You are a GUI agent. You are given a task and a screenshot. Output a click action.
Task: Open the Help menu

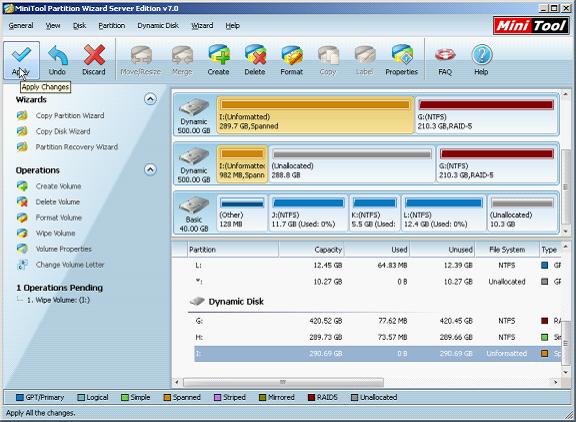click(x=233, y=26)
